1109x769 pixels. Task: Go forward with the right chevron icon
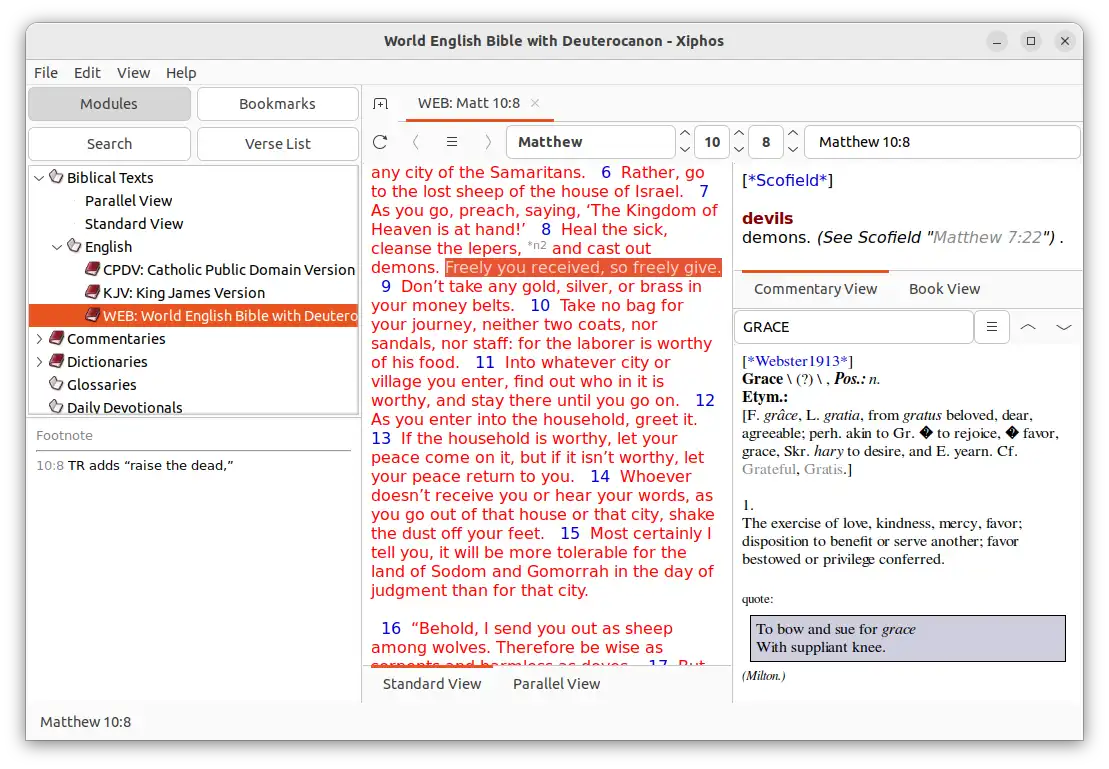(x=488, y=142)
